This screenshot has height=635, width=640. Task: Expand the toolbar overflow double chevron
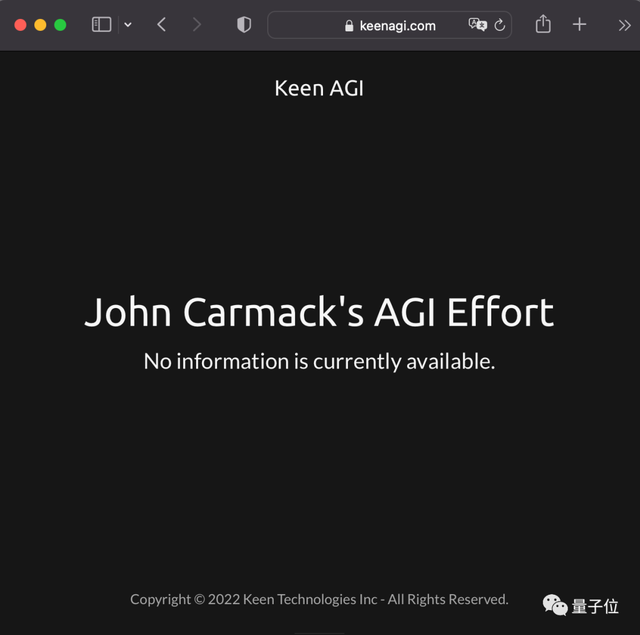click(624, 25)
